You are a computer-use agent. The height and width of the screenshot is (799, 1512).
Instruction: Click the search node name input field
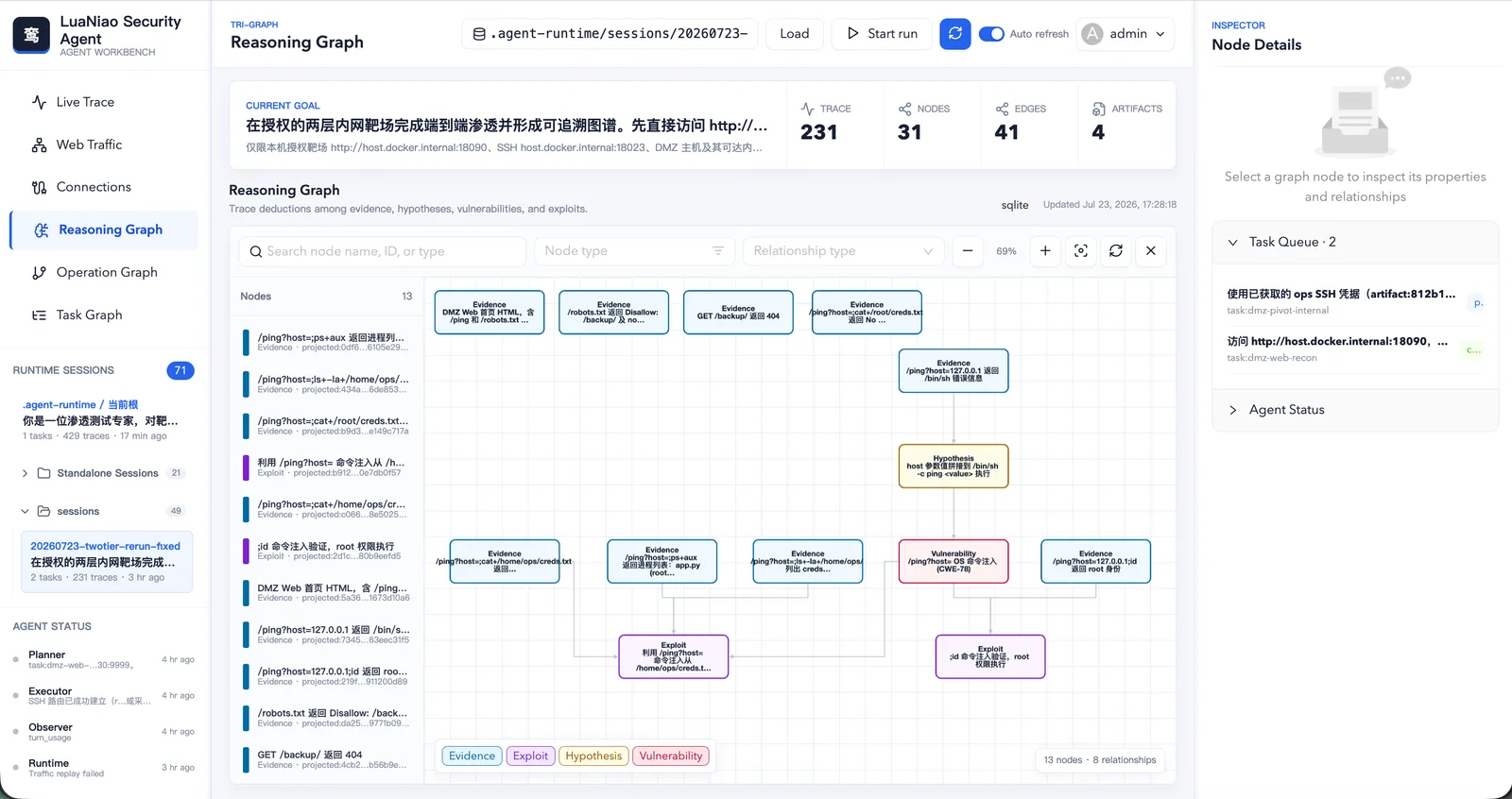coord(382,251)
